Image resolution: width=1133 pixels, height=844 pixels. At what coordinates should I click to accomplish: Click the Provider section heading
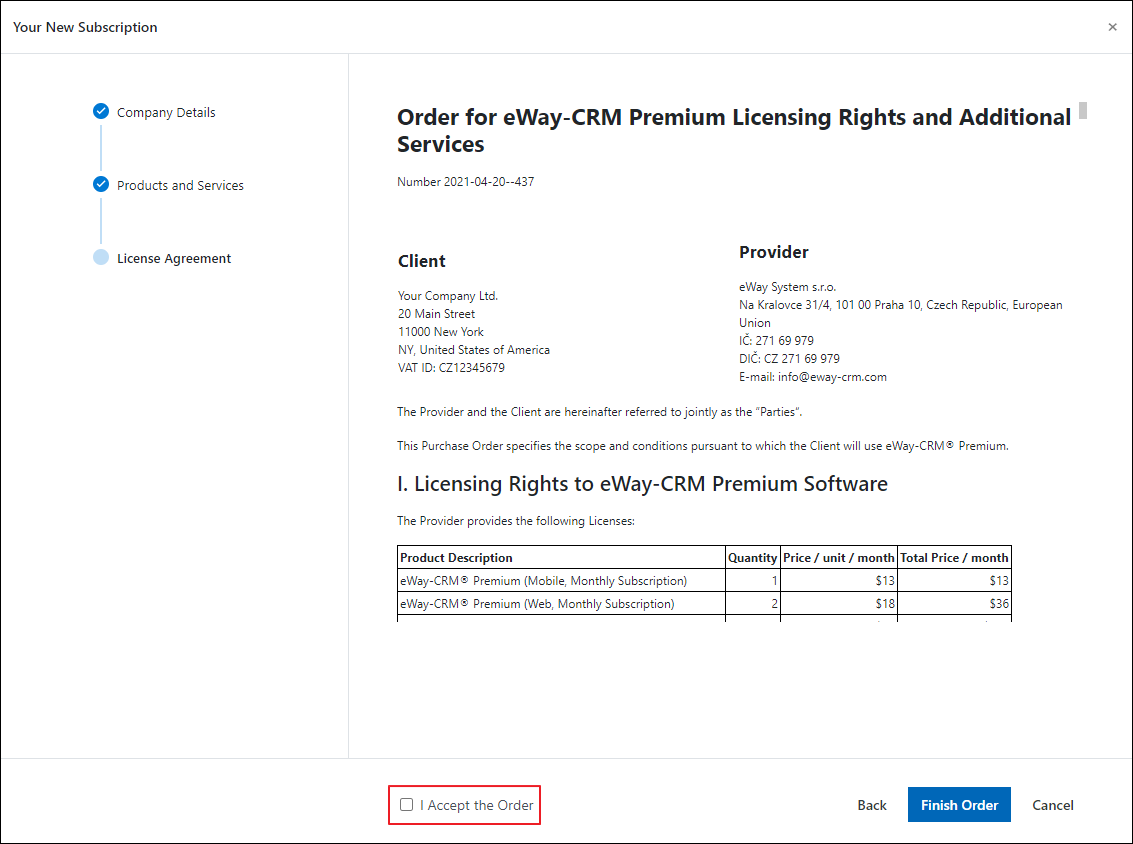773,252
